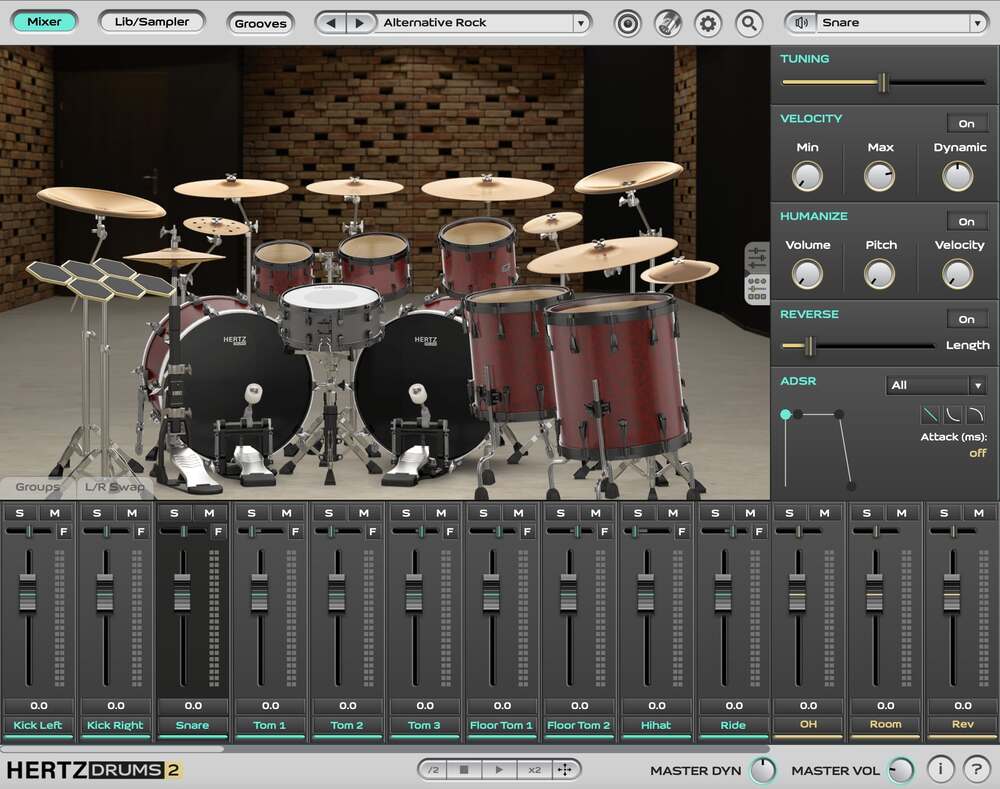Open the info icon at bottom right
The height and width of the screenshot is (789, 1000).
click(x=940, y=769)
